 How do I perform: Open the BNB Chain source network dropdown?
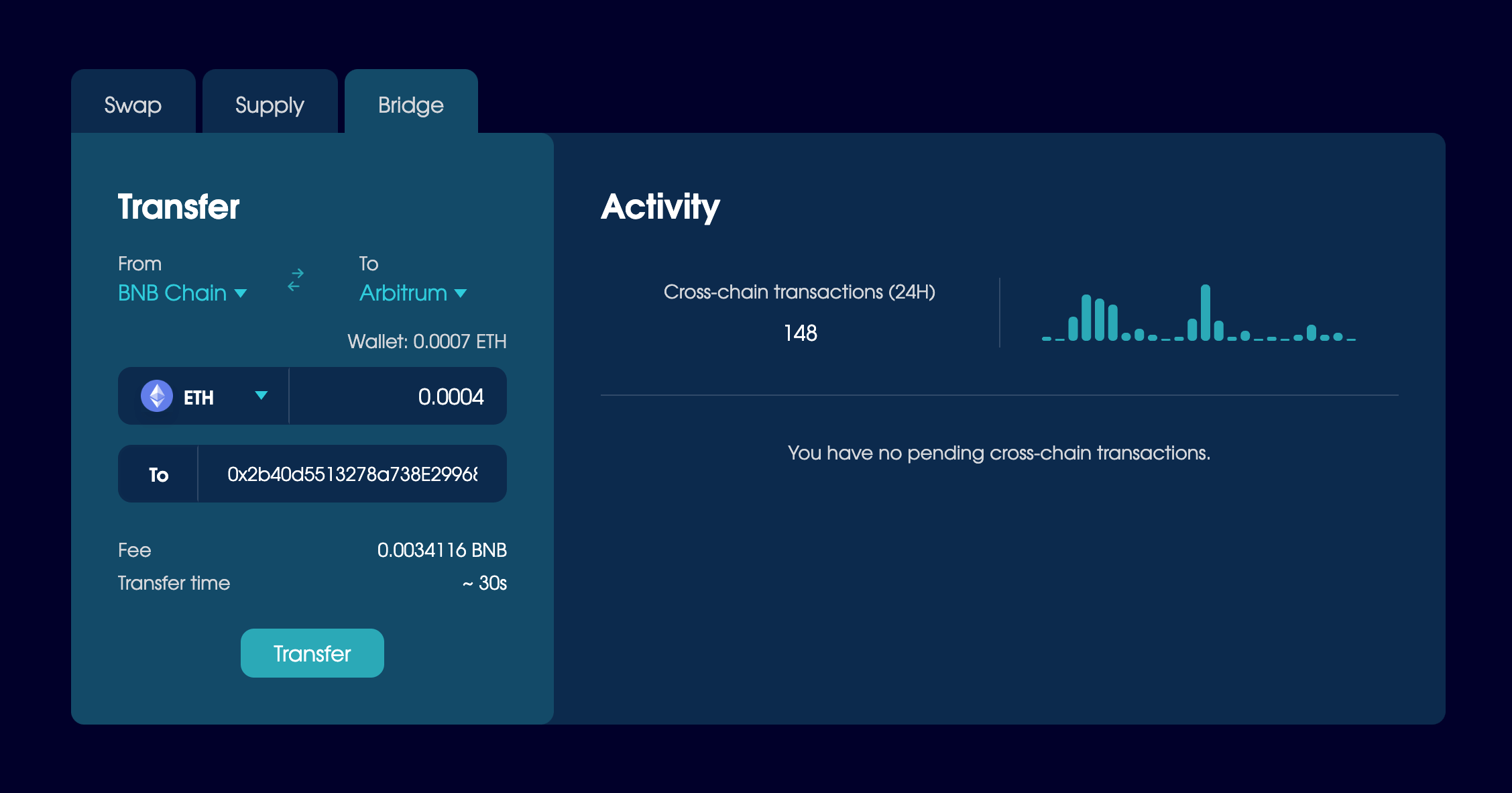tap(181, 293)
